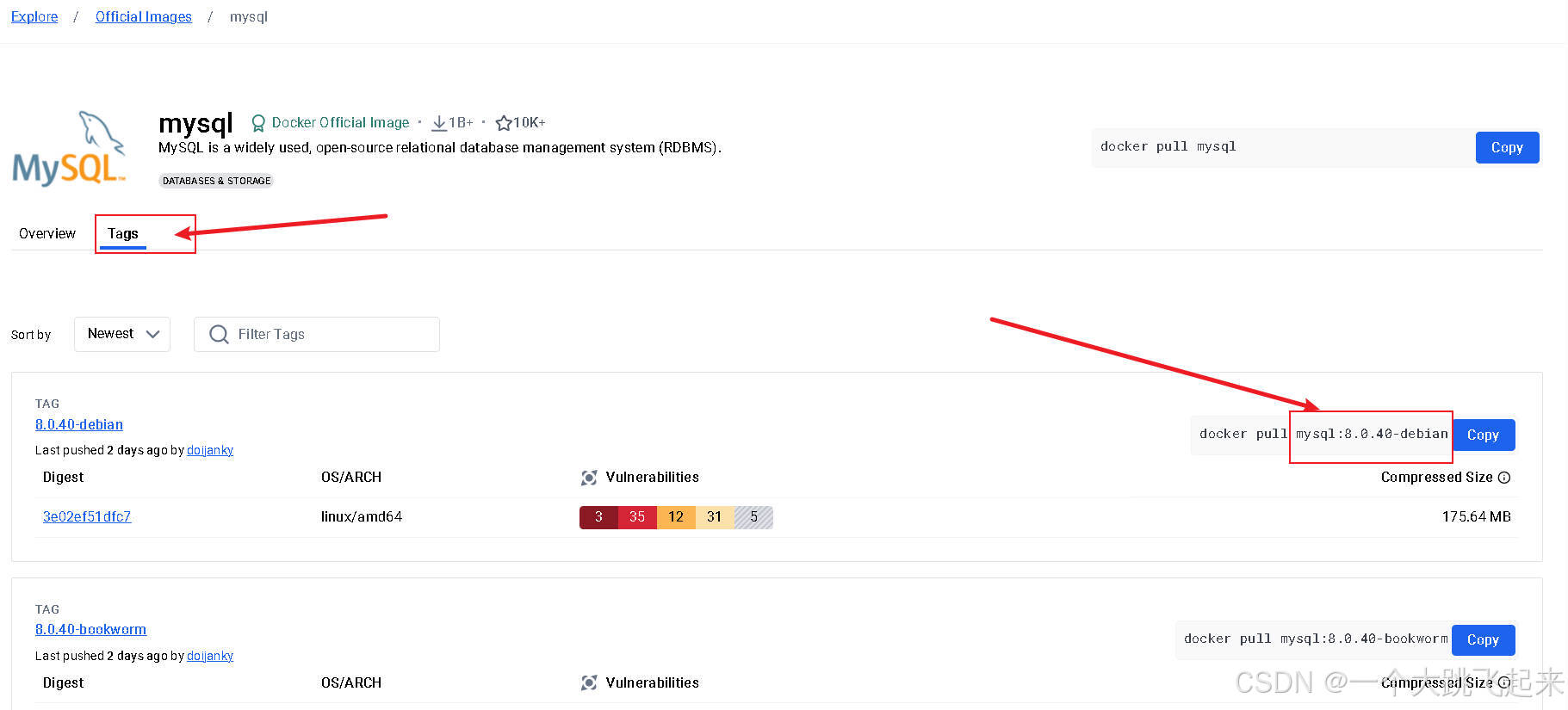The image size is (1568, 710).
Task: Click the Docker Official Image label text
Action: coord(340,122)
